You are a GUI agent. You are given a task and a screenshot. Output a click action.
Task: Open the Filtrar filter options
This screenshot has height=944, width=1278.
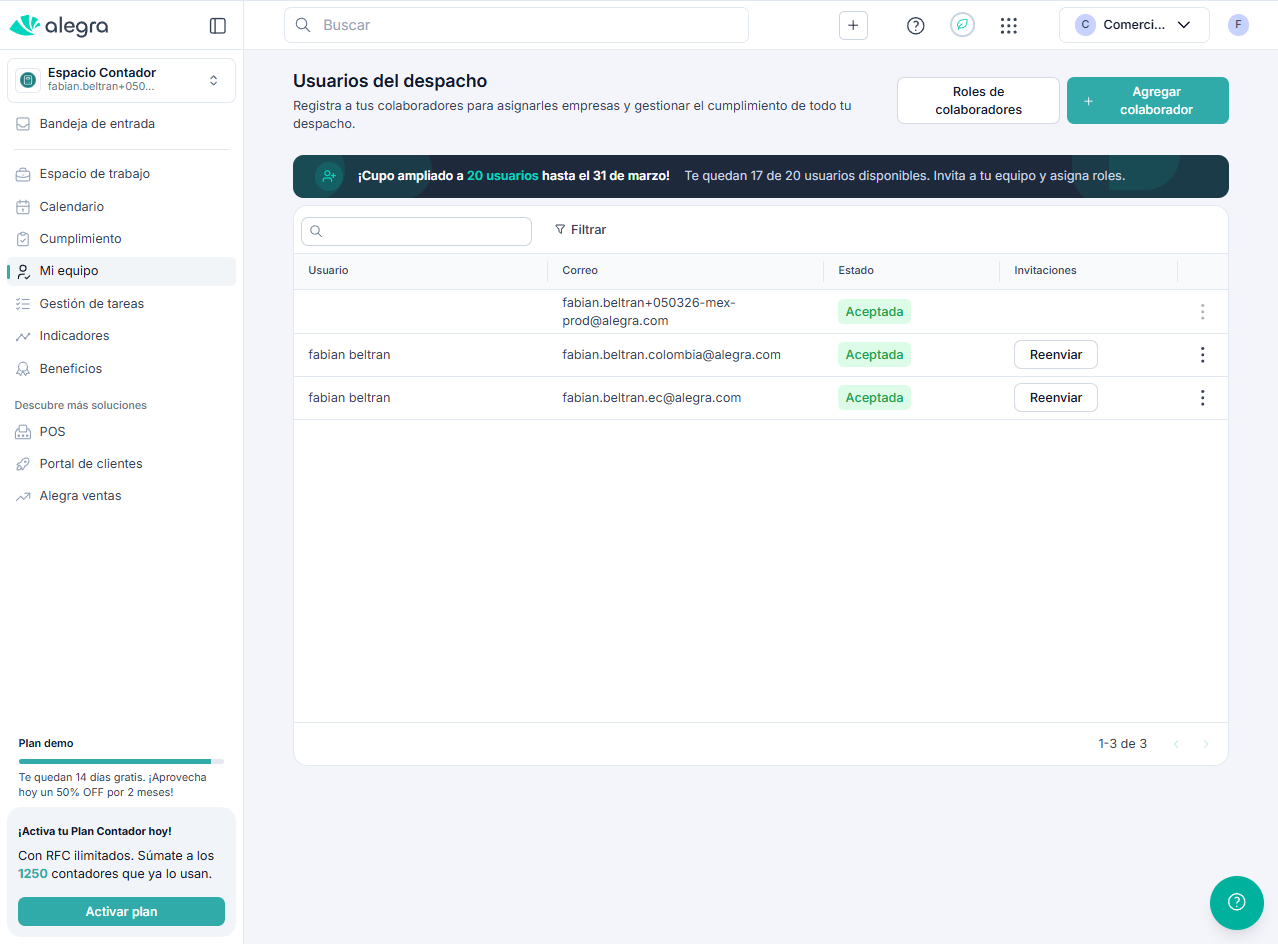tap(580, 230)
